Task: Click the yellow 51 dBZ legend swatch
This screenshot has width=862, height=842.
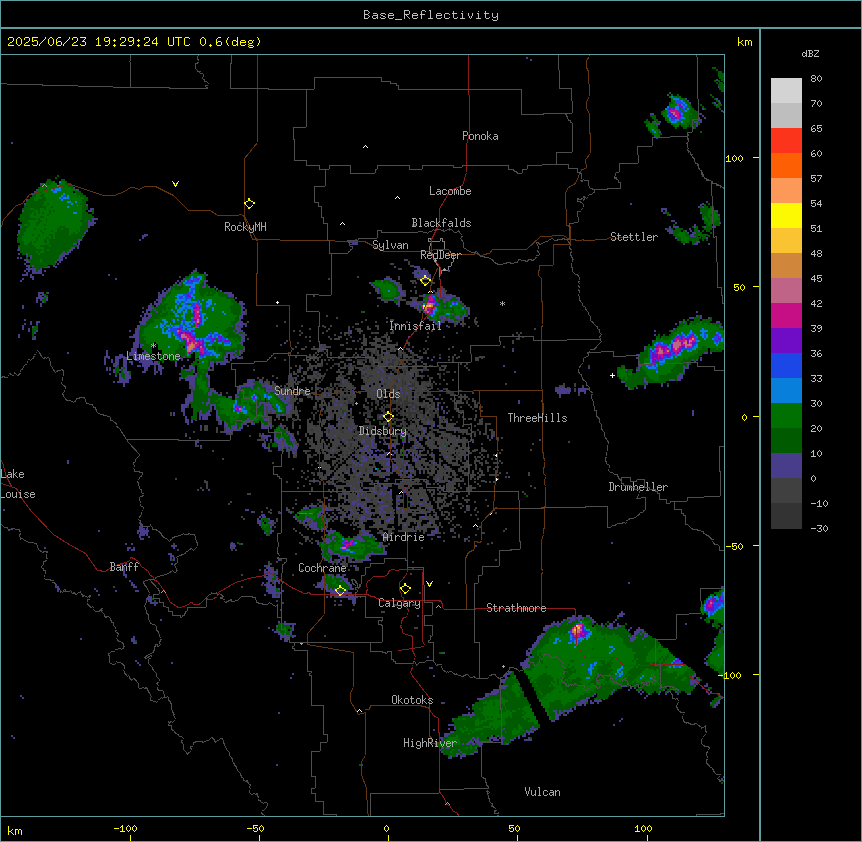Action: point(786,215)
